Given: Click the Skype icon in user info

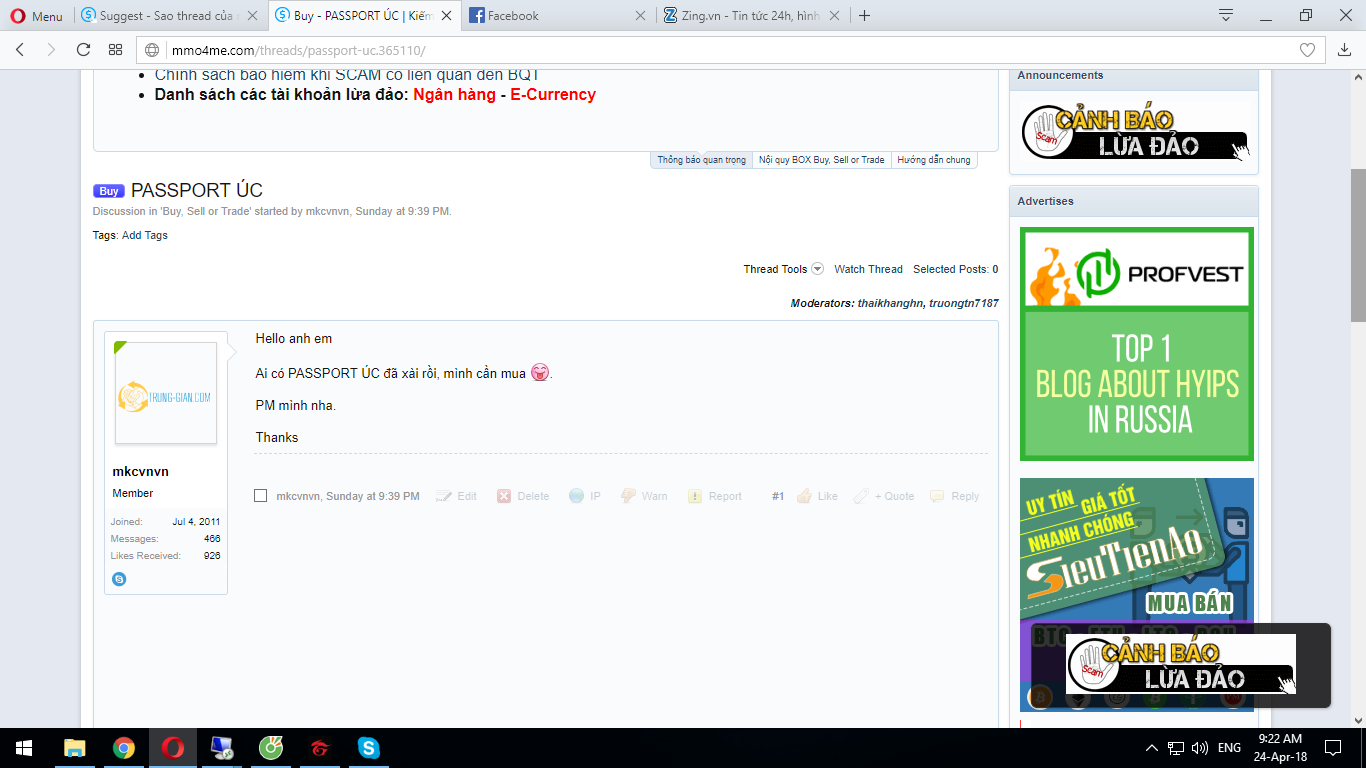Looking at the screenshot, I should pyautogui.click(x=119, y=579).
